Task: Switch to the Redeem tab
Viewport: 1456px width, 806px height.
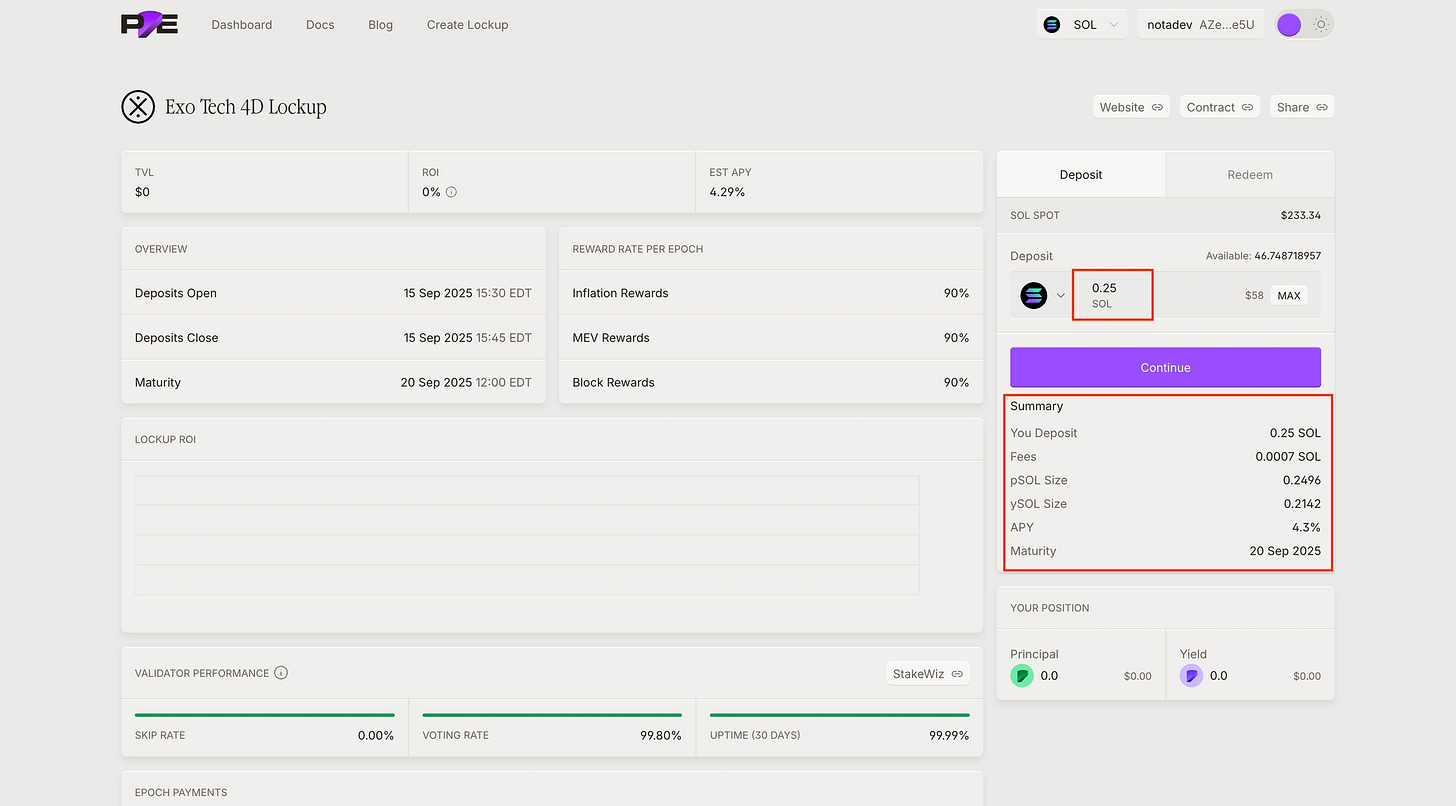Action: coord(1250,174)
